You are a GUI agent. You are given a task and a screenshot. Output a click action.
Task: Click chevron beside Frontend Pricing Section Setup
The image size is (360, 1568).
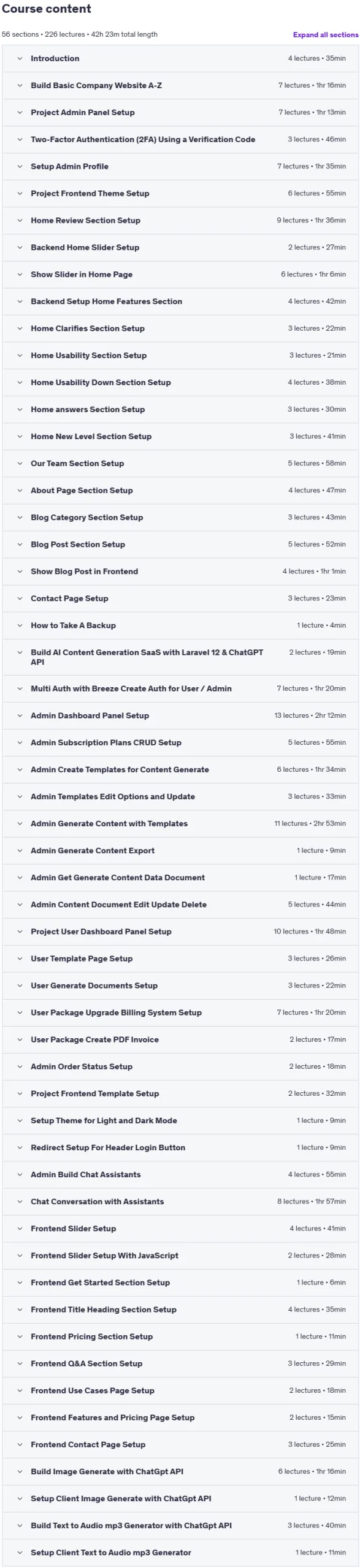pyautogui.click(x=20, y=1336)
